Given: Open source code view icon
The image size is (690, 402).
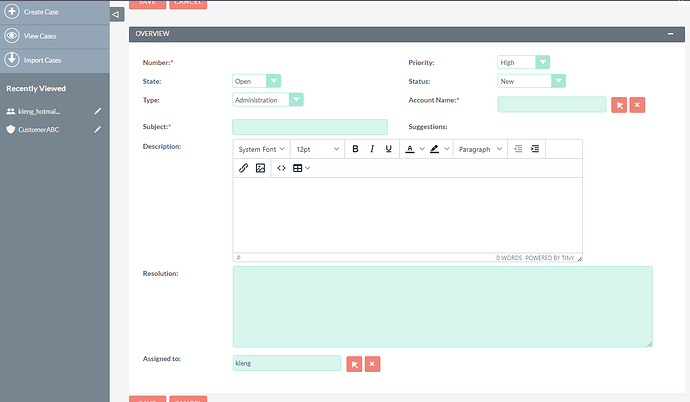Looking at the screenshot, I should (281, 168).
